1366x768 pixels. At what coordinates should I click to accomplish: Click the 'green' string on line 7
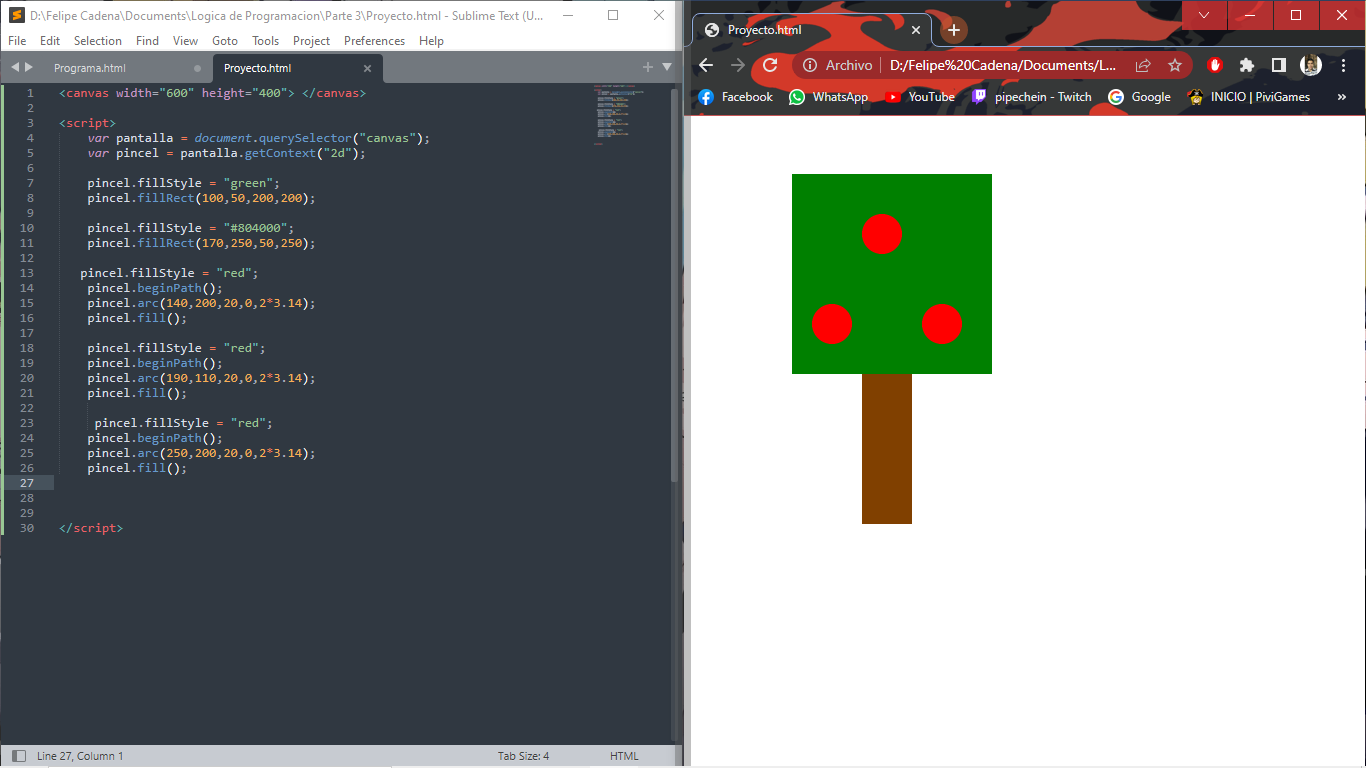click(248, 183)
